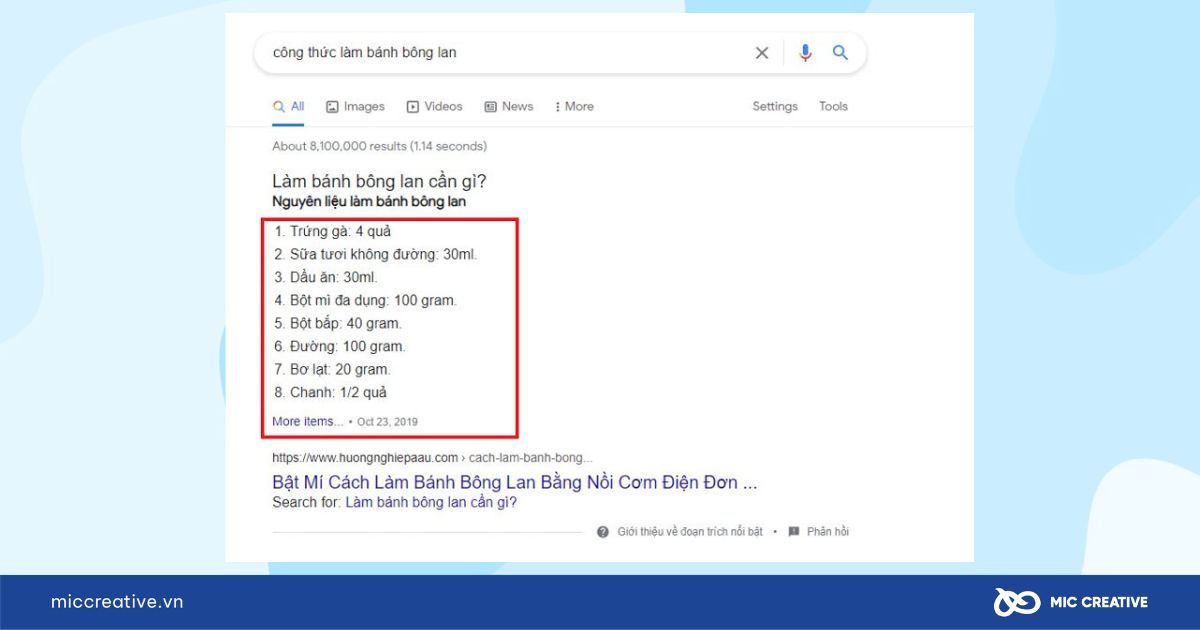Viewport: 1200px width, 630px height.
Task: Search for Làm bánh bông lan cần gì? link
Action: pyautogui.click(x=431, y=502)
